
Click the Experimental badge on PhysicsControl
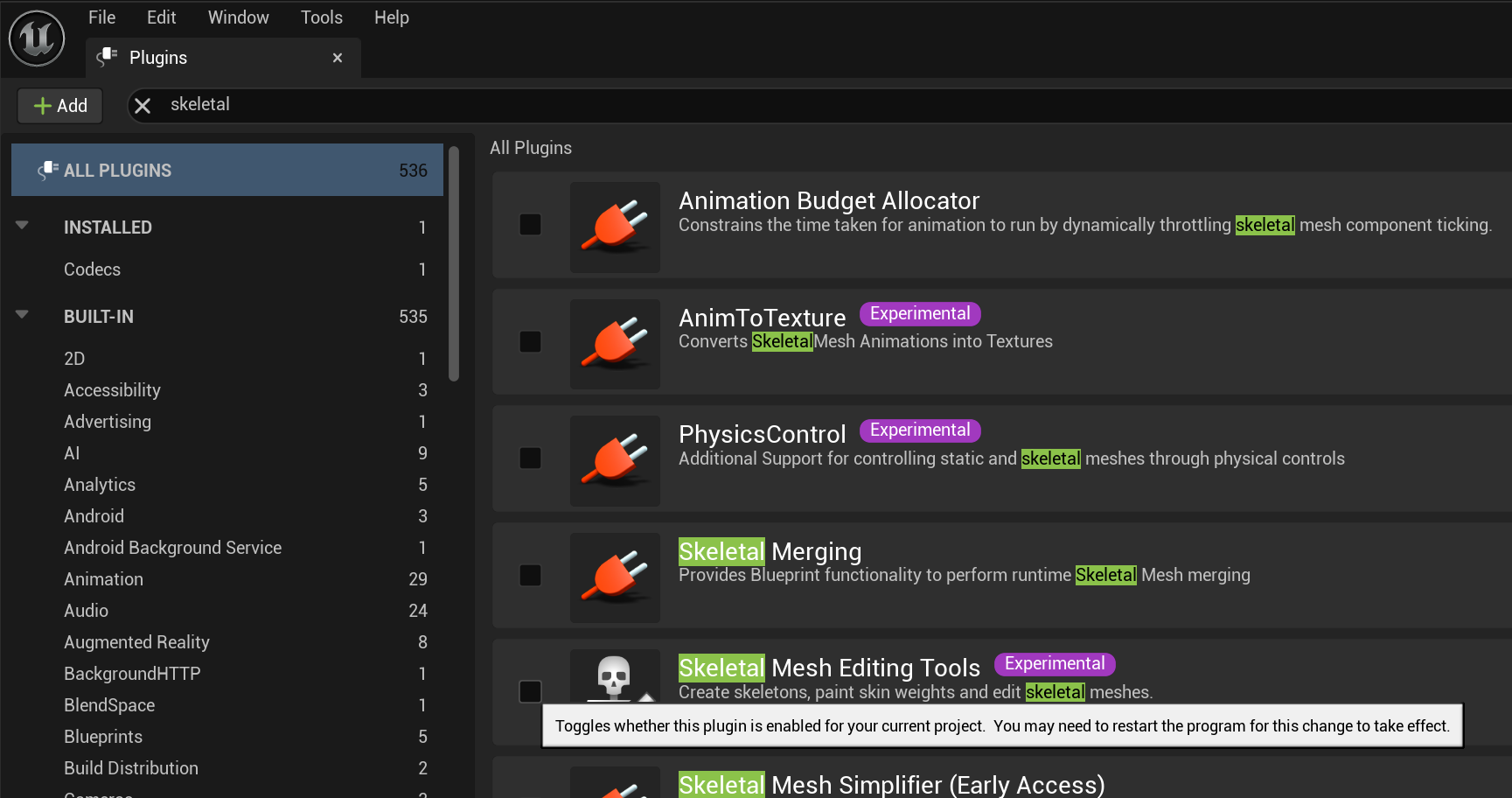[x=920, y=430]
